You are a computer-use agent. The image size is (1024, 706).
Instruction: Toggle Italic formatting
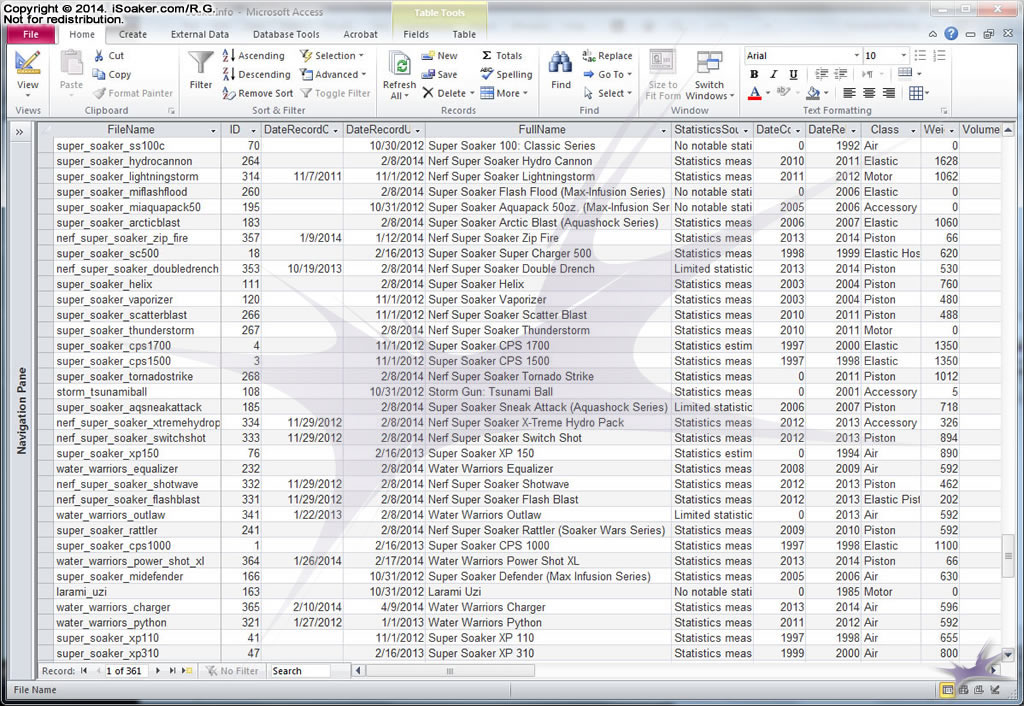[x=774, y=74]
